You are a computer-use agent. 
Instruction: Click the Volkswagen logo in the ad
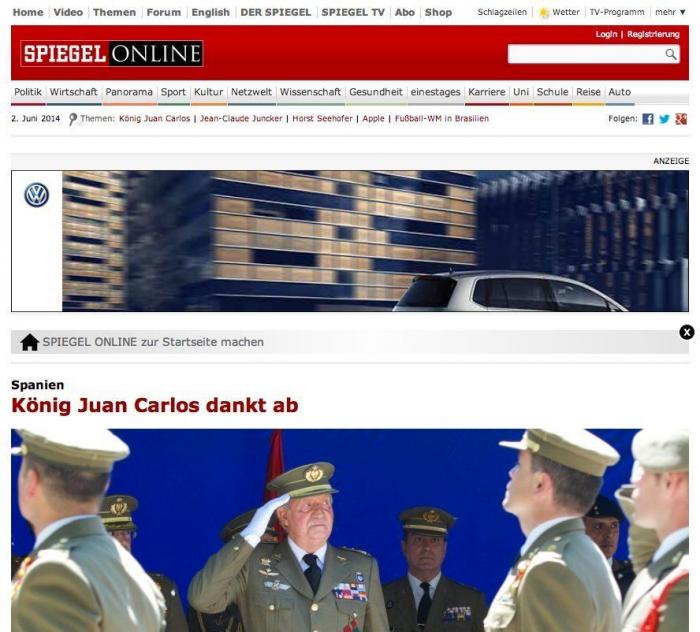37,195
